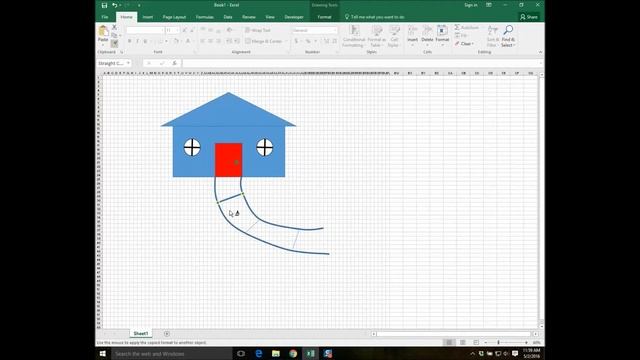Click Sign in

471,5
